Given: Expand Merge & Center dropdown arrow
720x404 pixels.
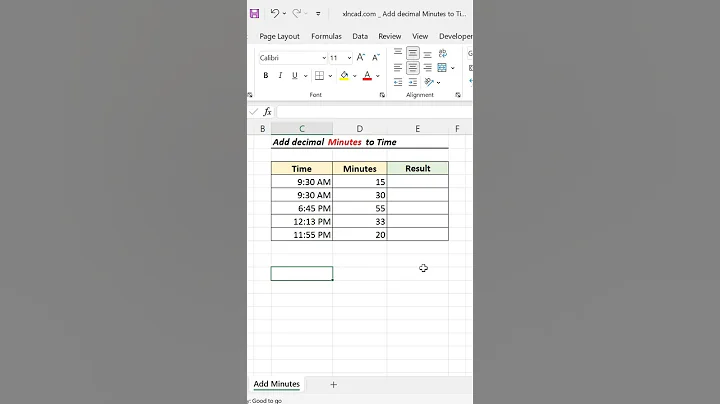Looking at the screenshot, I should (453, 68).
